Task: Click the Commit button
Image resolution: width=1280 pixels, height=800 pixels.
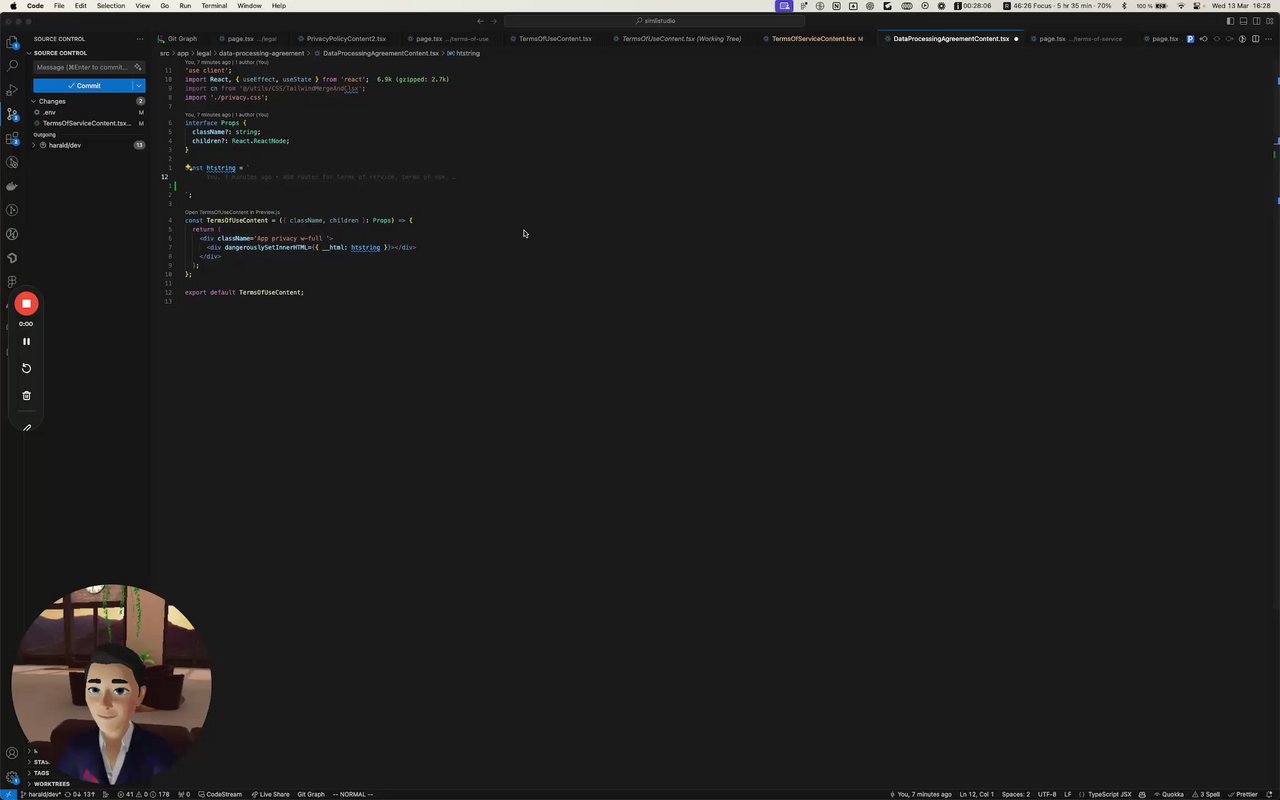Action: (x=83, y=86)
